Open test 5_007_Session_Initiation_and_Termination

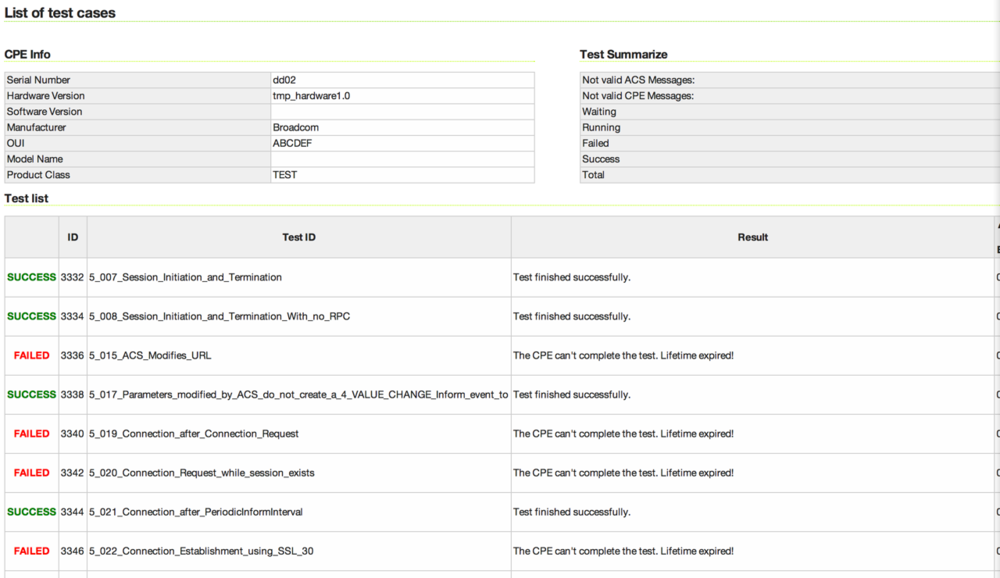(185, 278)
